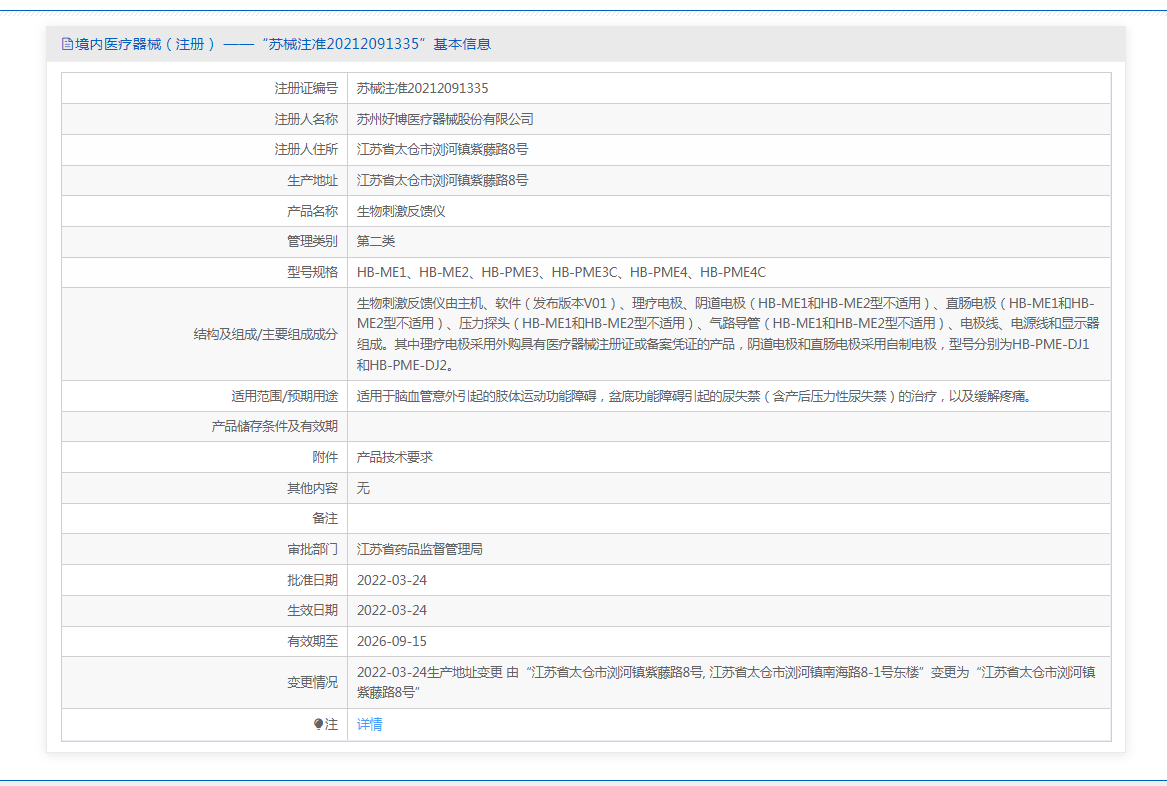Click the 批准日期 value 2022-03-24

[391, 580]
